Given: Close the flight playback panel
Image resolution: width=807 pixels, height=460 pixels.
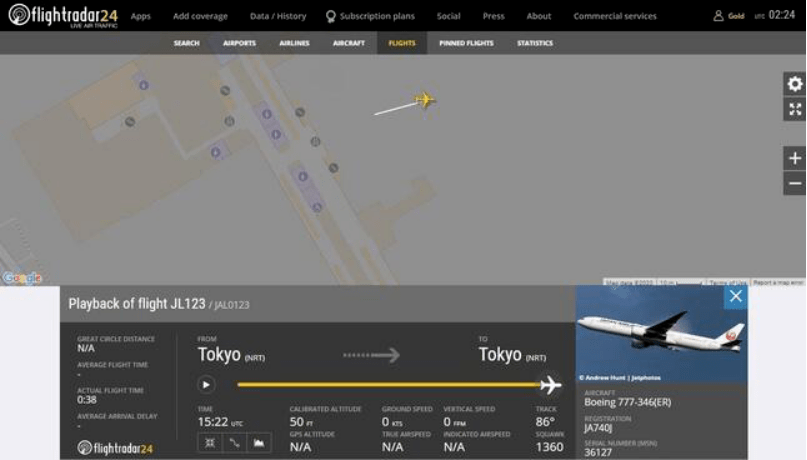Looking at the screenshot, I should click(735, 296).
